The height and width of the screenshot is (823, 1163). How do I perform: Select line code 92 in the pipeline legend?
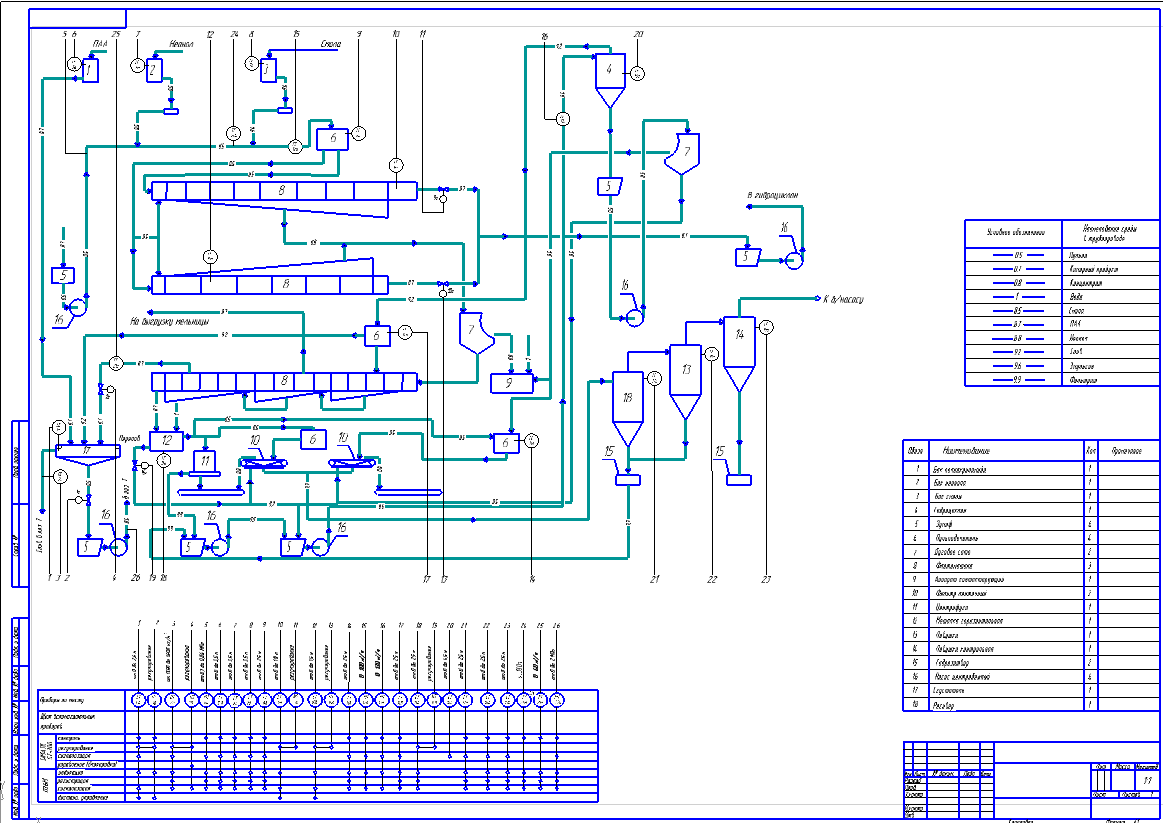click(x=1018, y=352)
